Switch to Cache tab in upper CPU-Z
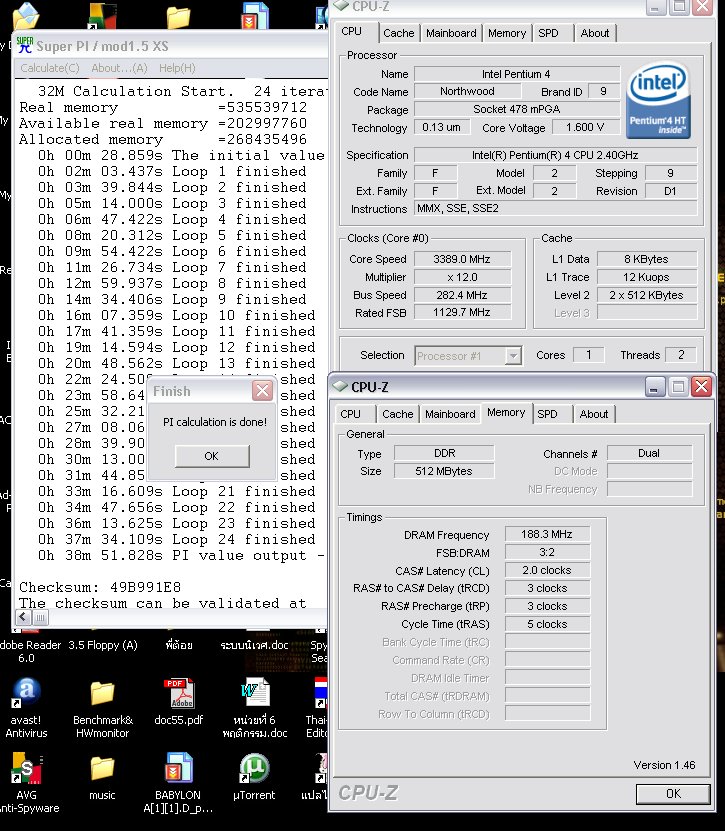Viewport: 725px width, 831px height. pyautogui.click(x=399, y=33)
